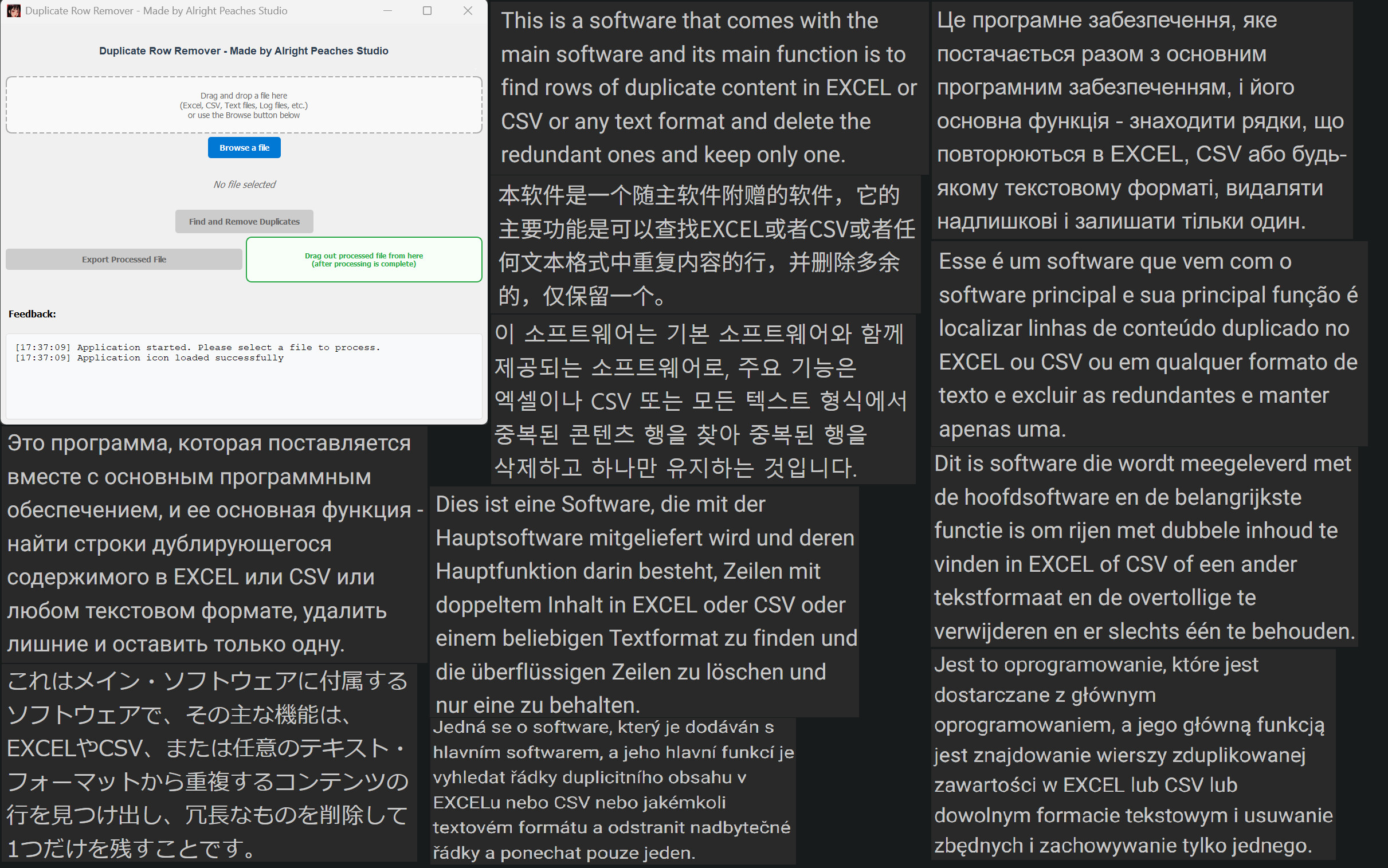Click the dashed drag-and-drop file area
The width and height of the screenshot is (1388, 868).
pos(244,105)
